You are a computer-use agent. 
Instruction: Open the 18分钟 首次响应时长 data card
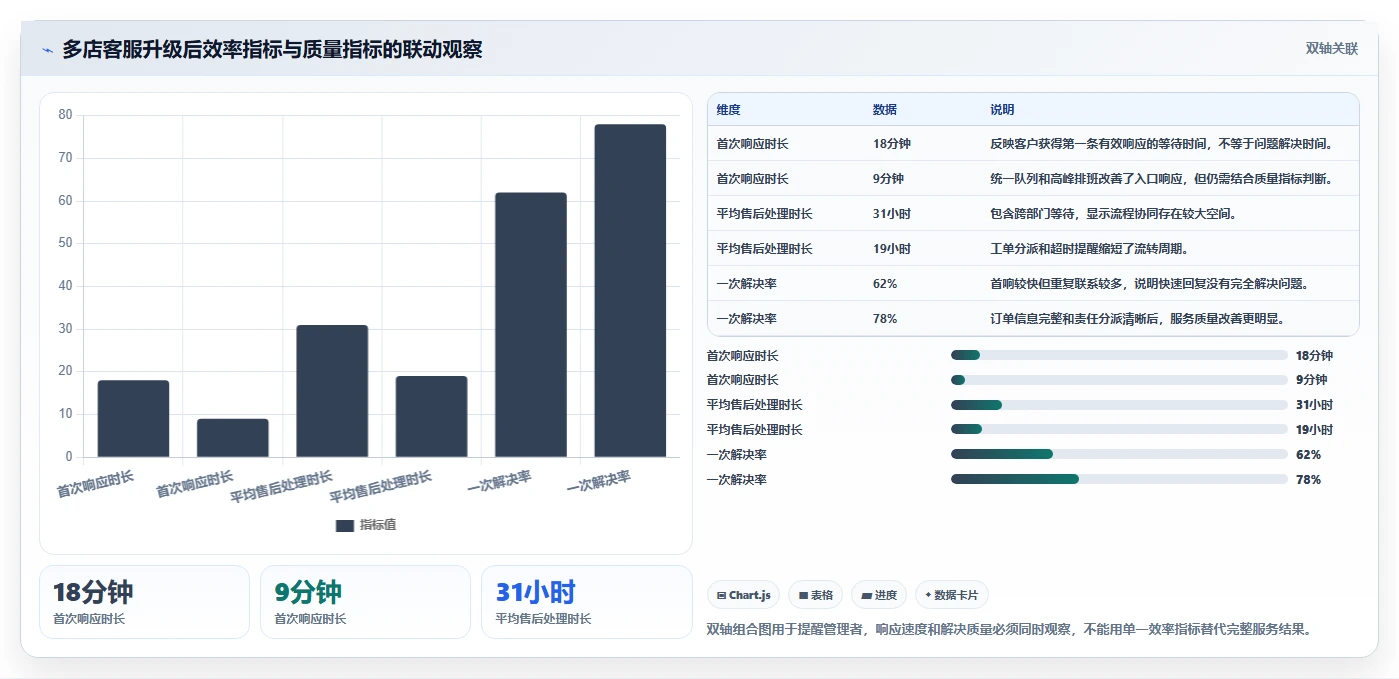[x=144, y=602]
